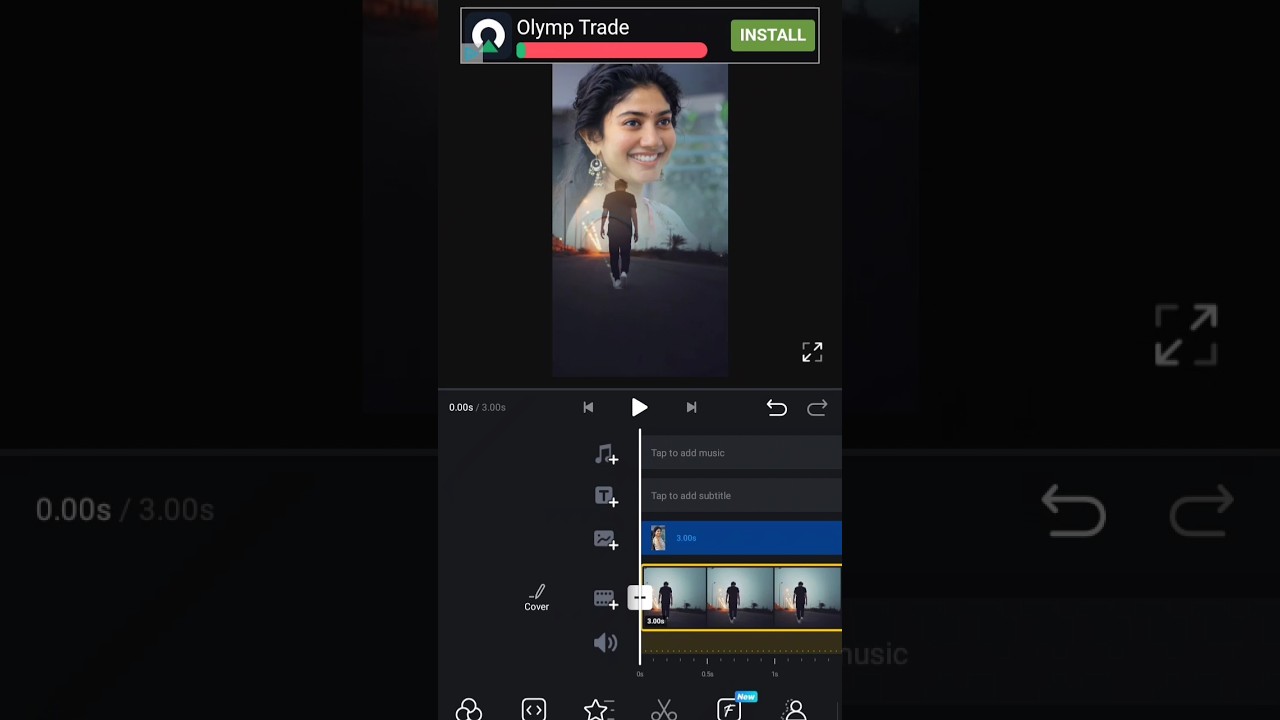1280x720 pixels.
Task: Mute the clip's original sound
Action: click(x=606, y=643)
